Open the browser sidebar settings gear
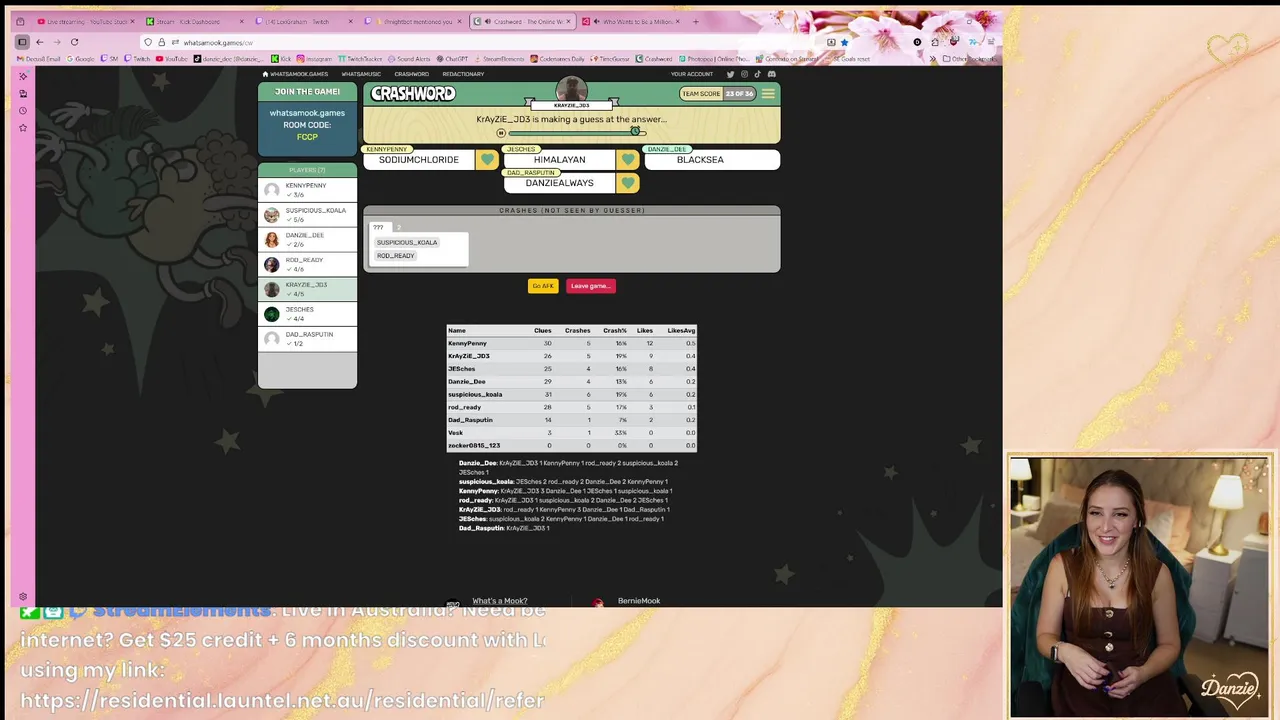The height and width of the screenshot is (720, 1280). pyautogui.click(x=23, y=597)
